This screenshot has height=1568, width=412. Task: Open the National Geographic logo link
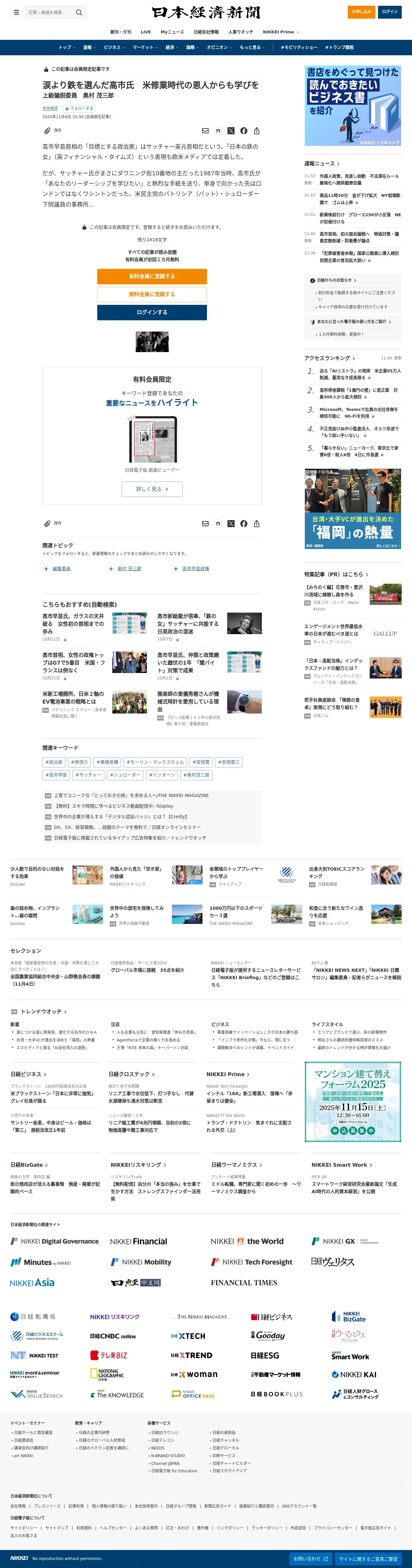pos(107,1375)
